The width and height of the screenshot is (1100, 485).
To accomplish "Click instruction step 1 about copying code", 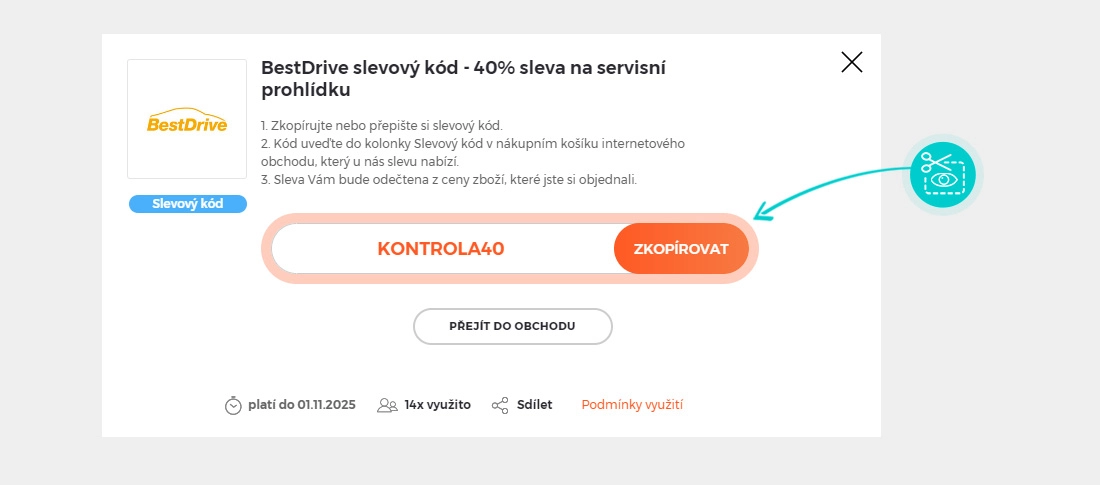I will [381, 125].
